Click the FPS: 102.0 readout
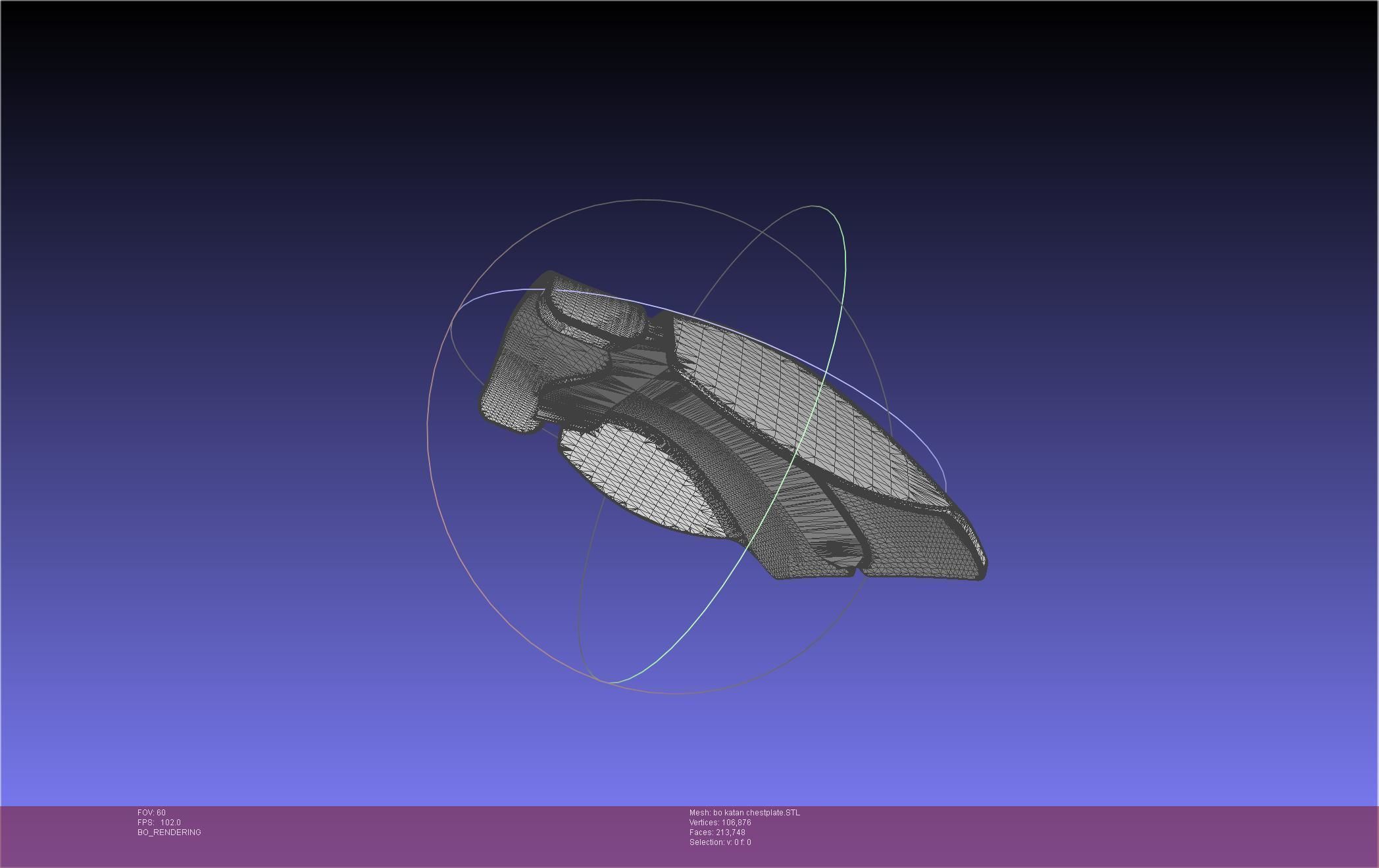 [159, 823]
